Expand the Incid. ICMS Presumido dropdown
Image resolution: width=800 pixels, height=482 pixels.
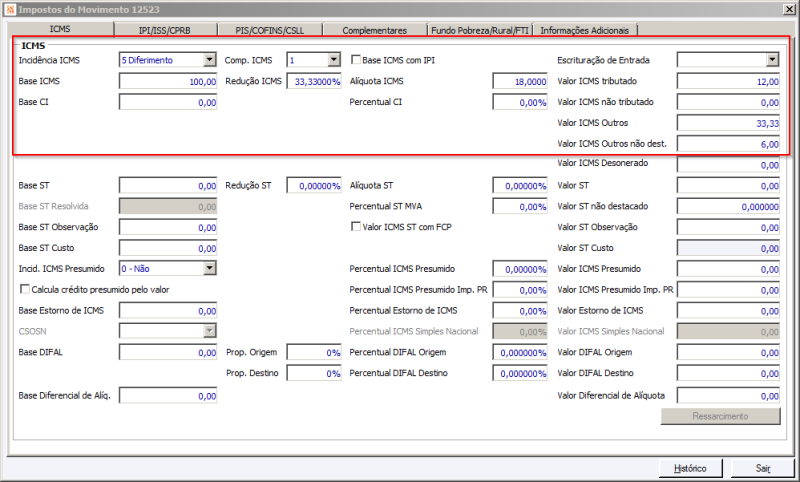click(x=210, y=268)
